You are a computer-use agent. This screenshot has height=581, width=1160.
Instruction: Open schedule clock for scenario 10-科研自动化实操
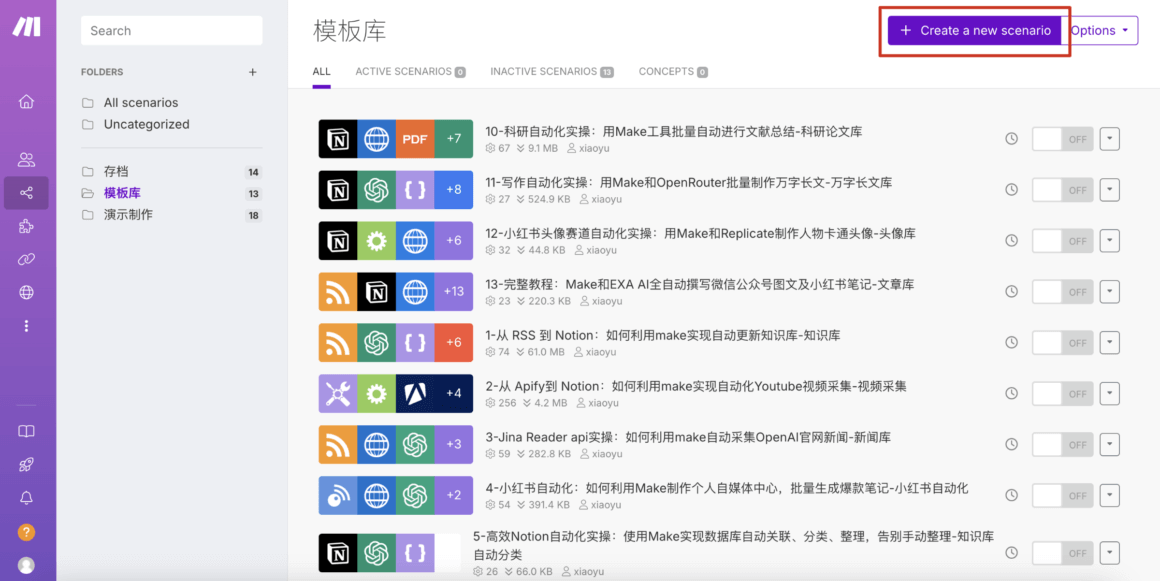click(1011, 139)
